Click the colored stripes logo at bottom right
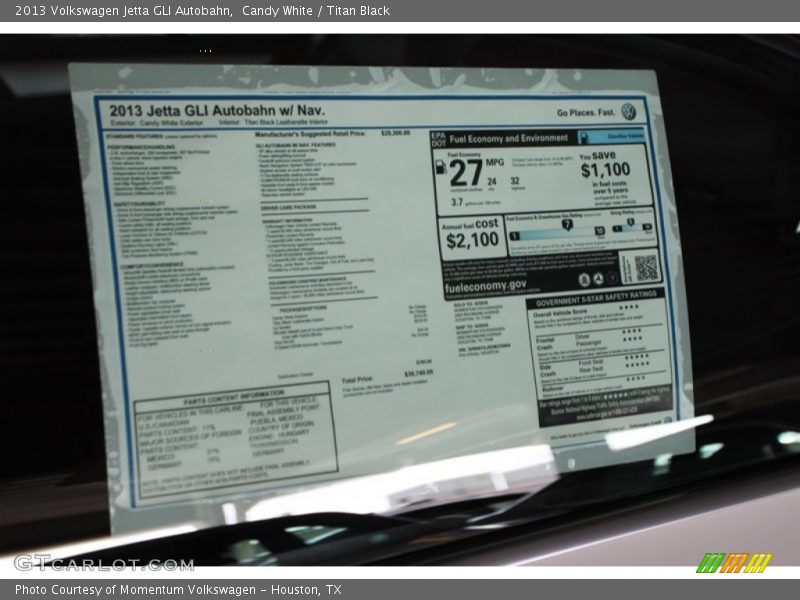 click(x=734, y=563)
